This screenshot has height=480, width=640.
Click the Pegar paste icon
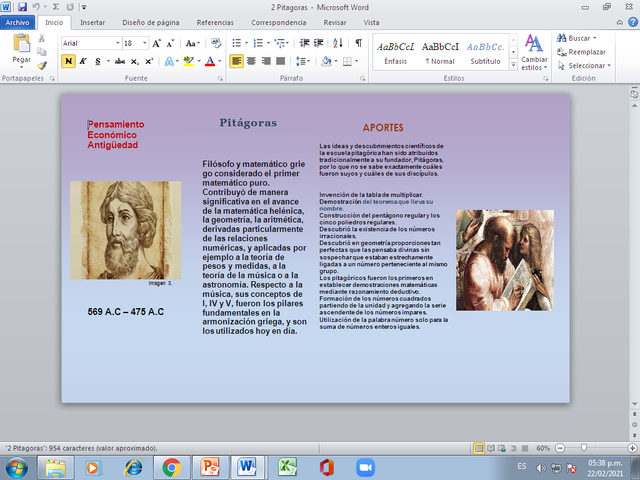click(22, 44)
